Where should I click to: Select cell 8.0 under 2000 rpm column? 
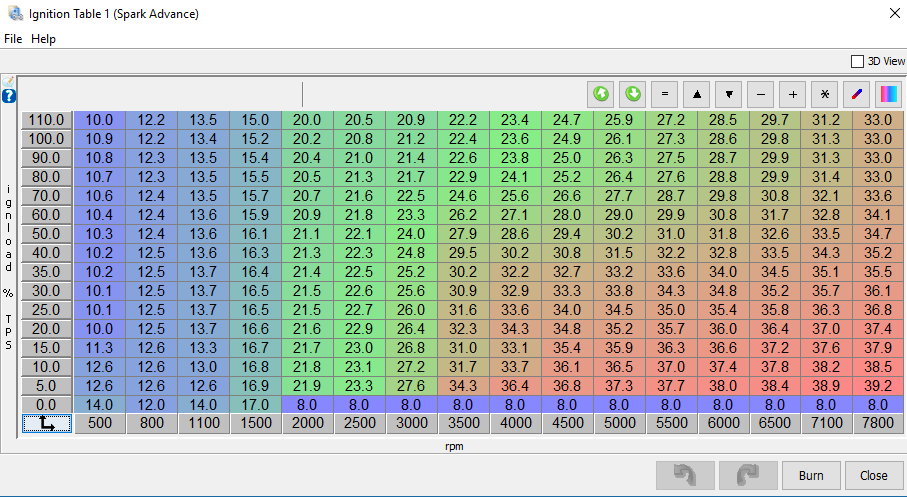(x=307, y=405)
